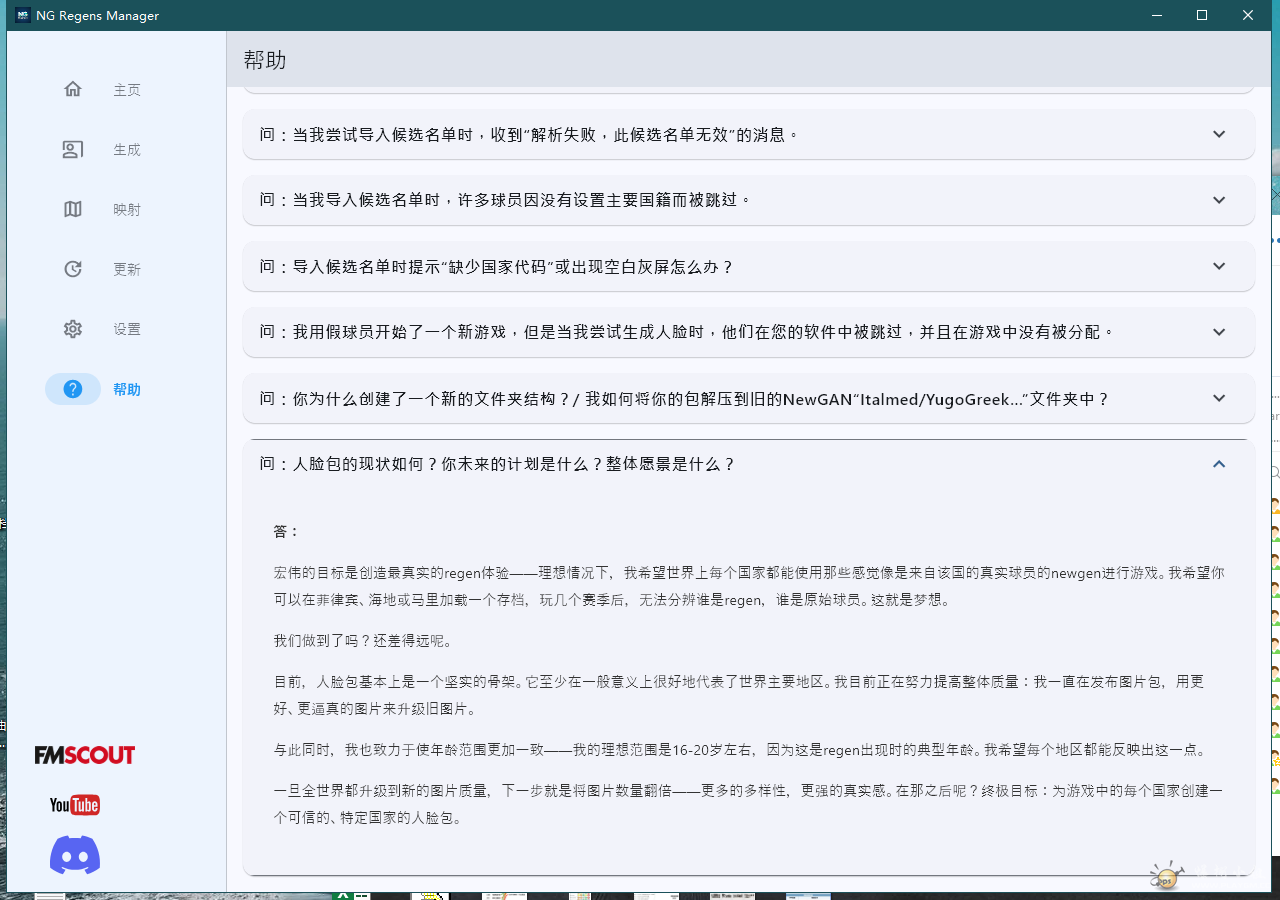Open the FMSCOUT logo link

pos(85,755)
